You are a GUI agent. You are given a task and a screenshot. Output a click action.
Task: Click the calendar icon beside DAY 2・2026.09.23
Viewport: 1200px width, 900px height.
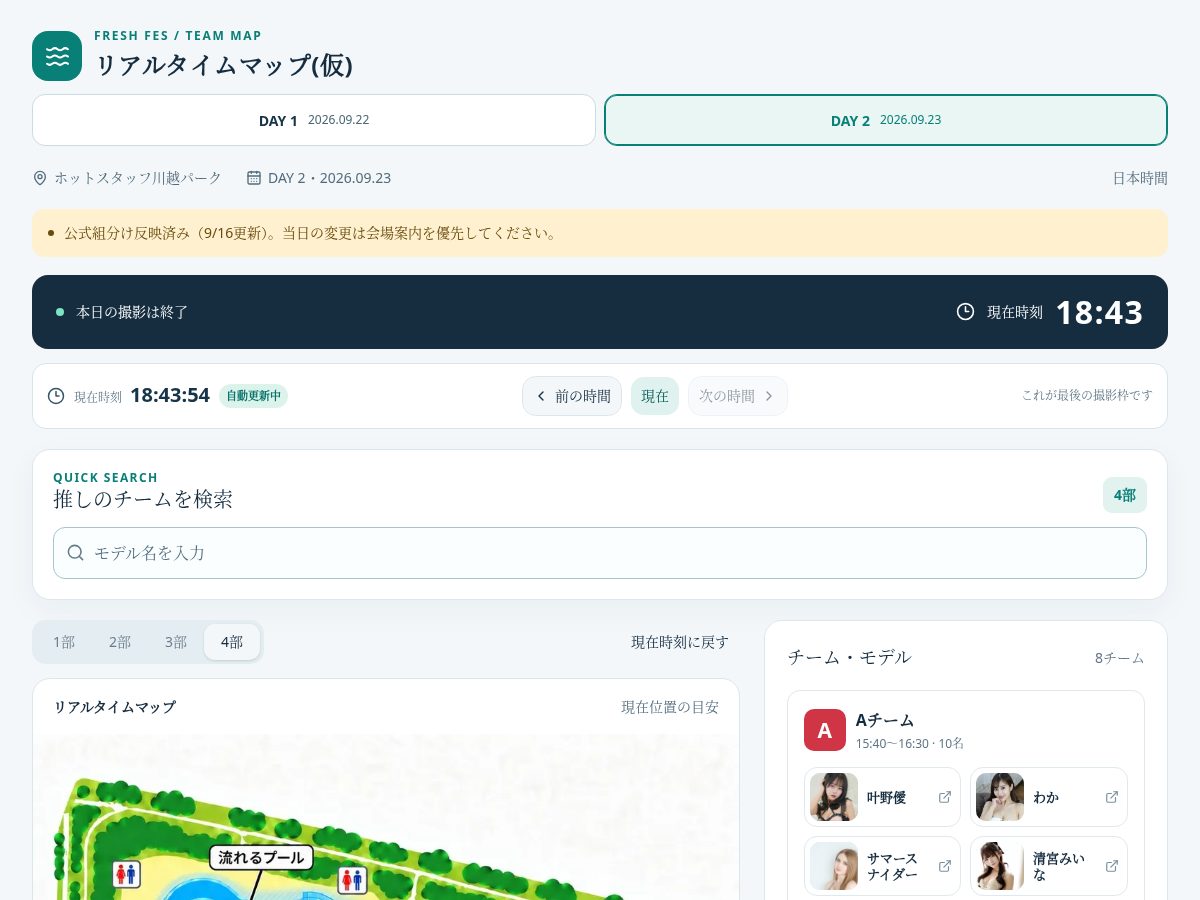coord(254,178)
